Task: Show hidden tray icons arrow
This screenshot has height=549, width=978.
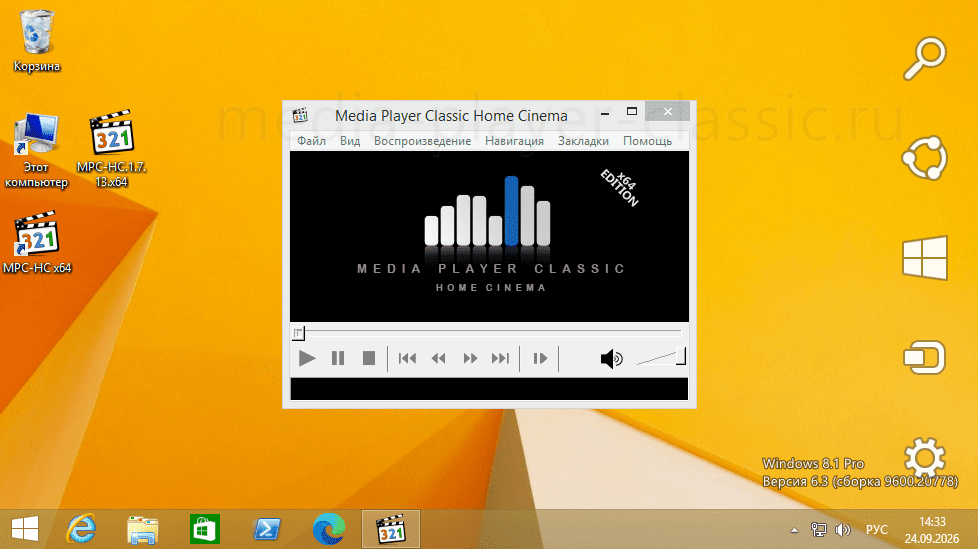Action: (794, 530)
